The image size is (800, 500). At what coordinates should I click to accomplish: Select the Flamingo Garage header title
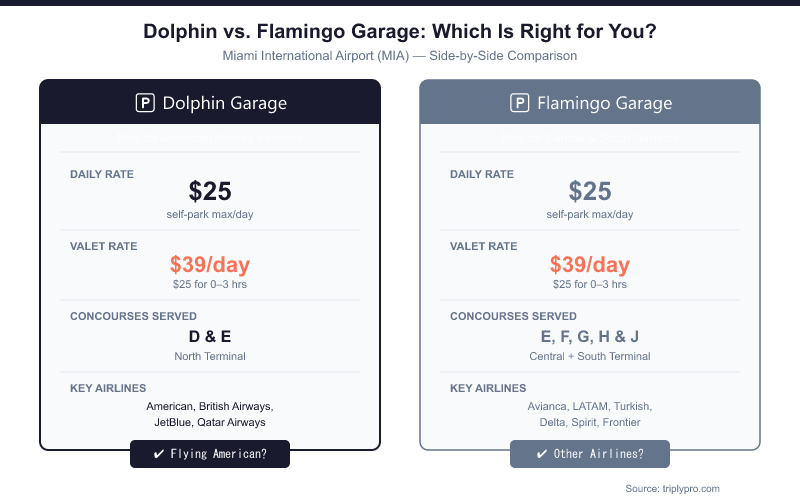(x=604, y=103)
